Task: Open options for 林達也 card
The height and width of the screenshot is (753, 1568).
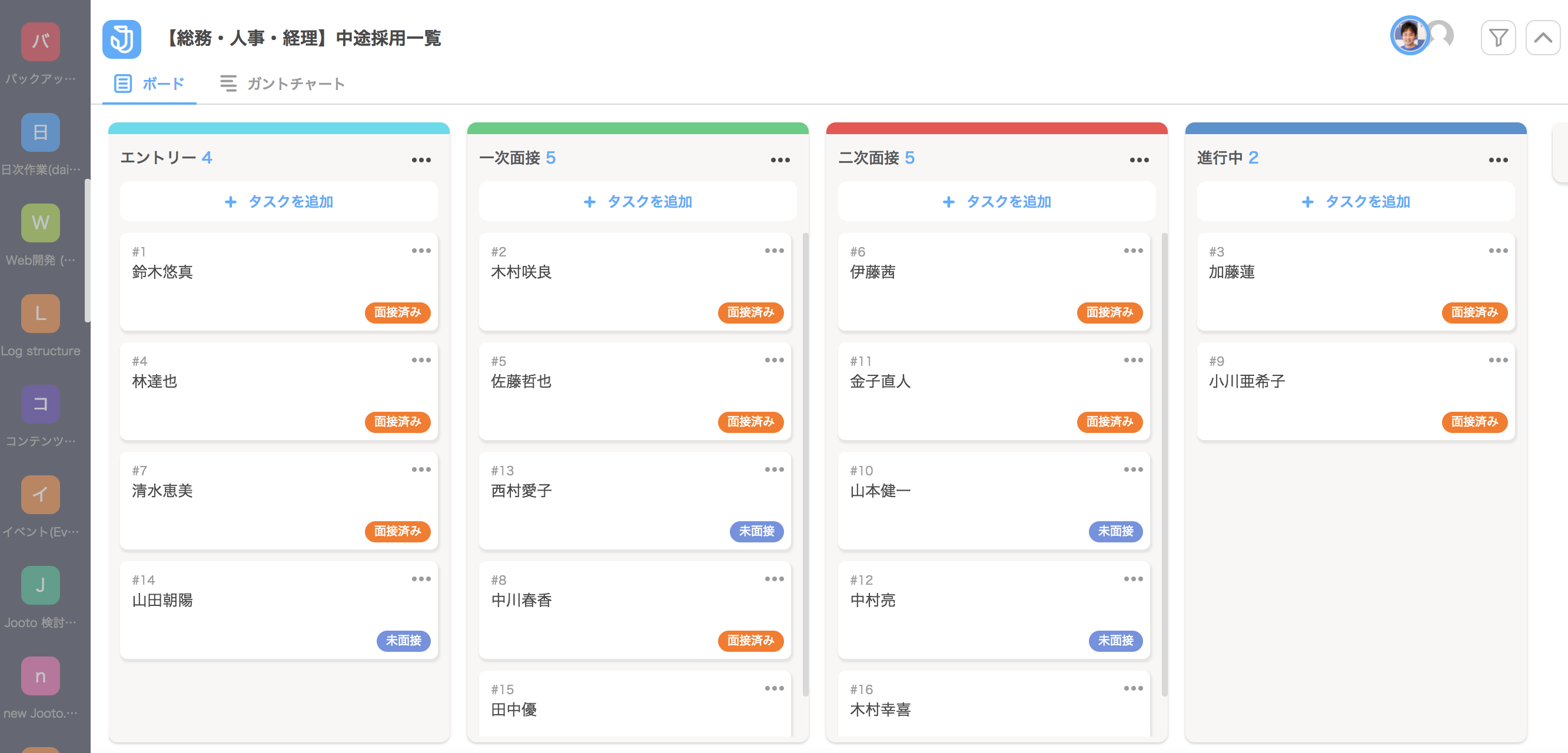Action: pos(421,360)
